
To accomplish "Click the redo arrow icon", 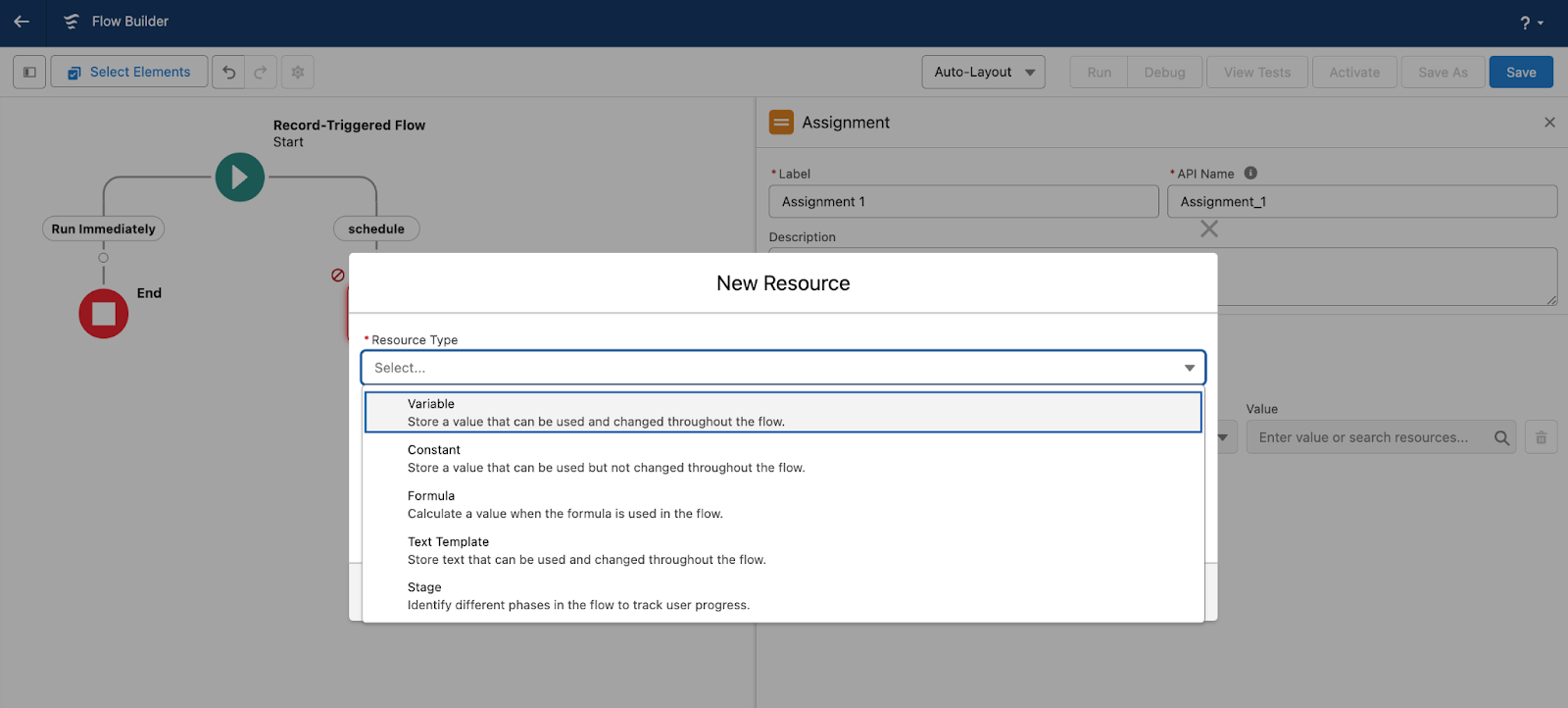I will [x=261, y=72].
